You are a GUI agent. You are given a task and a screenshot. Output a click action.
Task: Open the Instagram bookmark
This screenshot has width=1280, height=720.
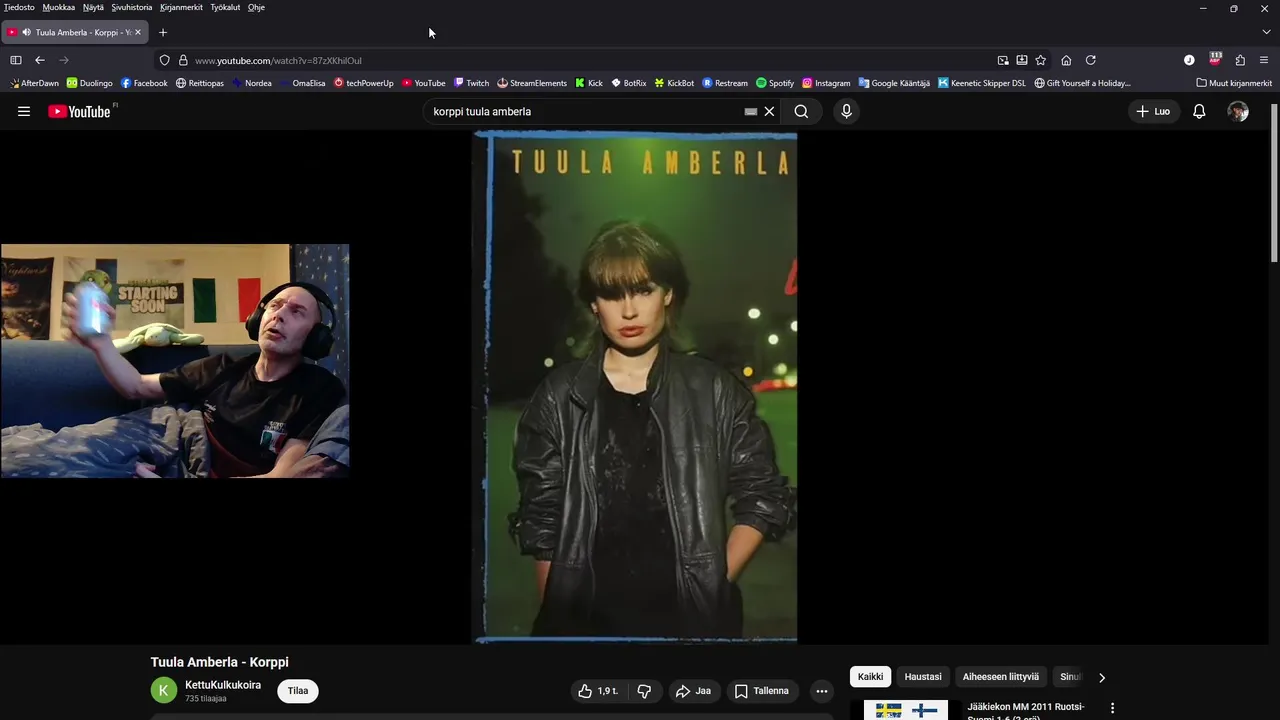[826, 83]
